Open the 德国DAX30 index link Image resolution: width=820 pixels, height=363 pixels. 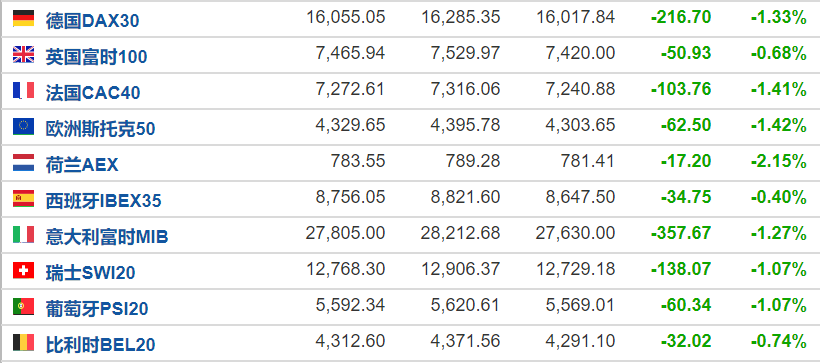coord(92,20)
